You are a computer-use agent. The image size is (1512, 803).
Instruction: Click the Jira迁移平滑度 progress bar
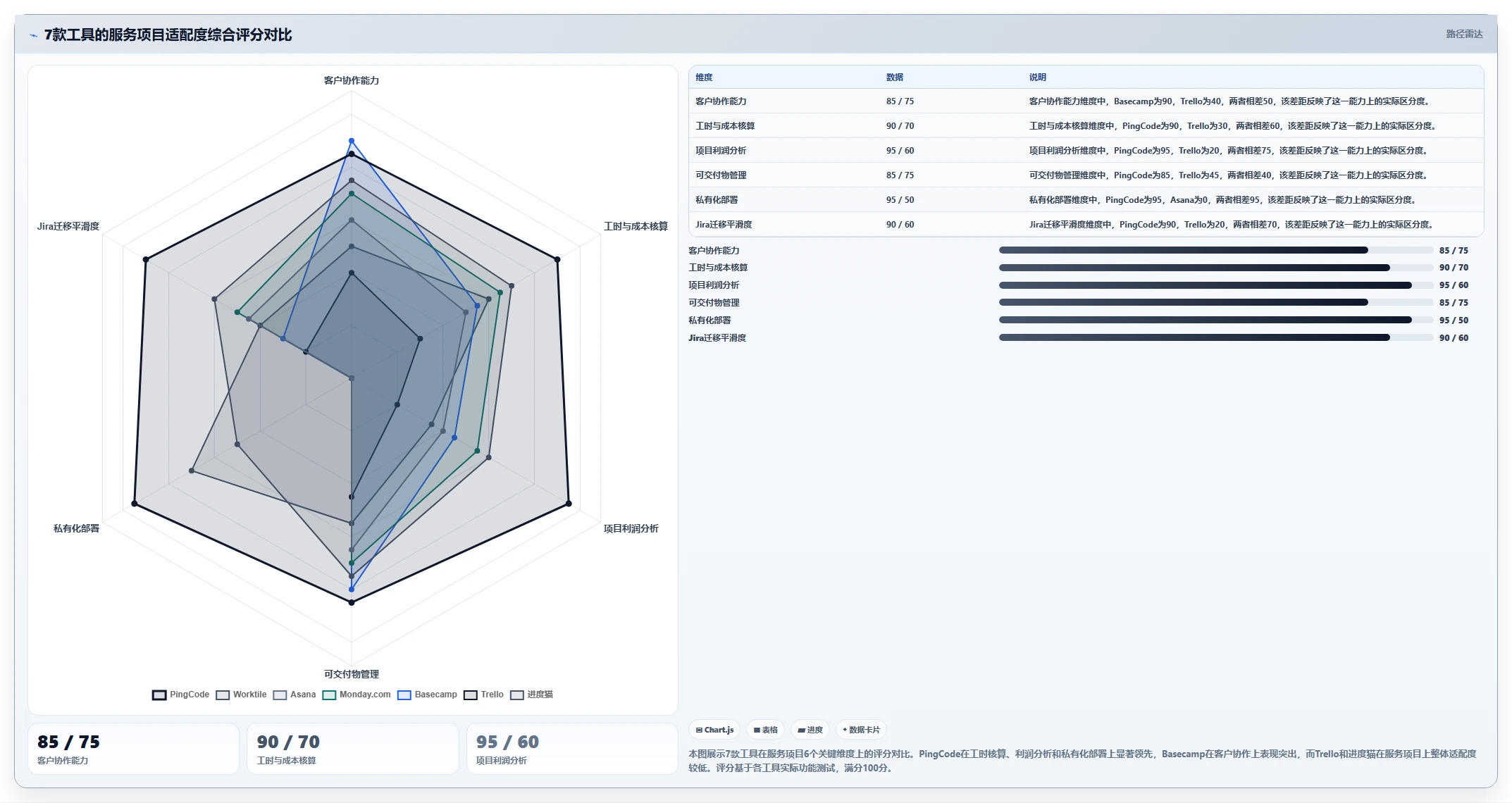pos(1215,337)
